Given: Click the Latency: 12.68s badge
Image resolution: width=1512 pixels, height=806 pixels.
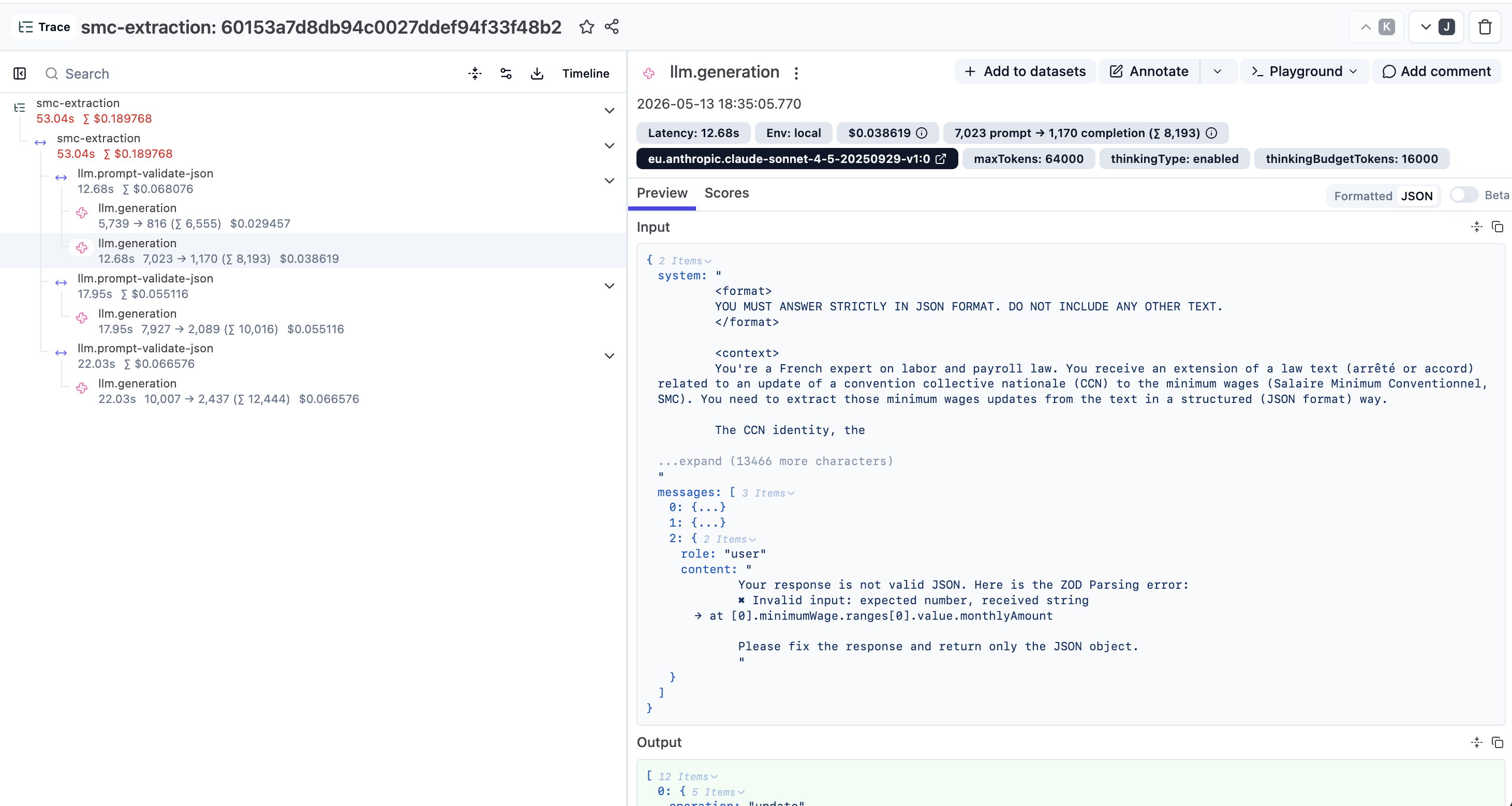Looking at the screenshot, I should tap(693, 133).
